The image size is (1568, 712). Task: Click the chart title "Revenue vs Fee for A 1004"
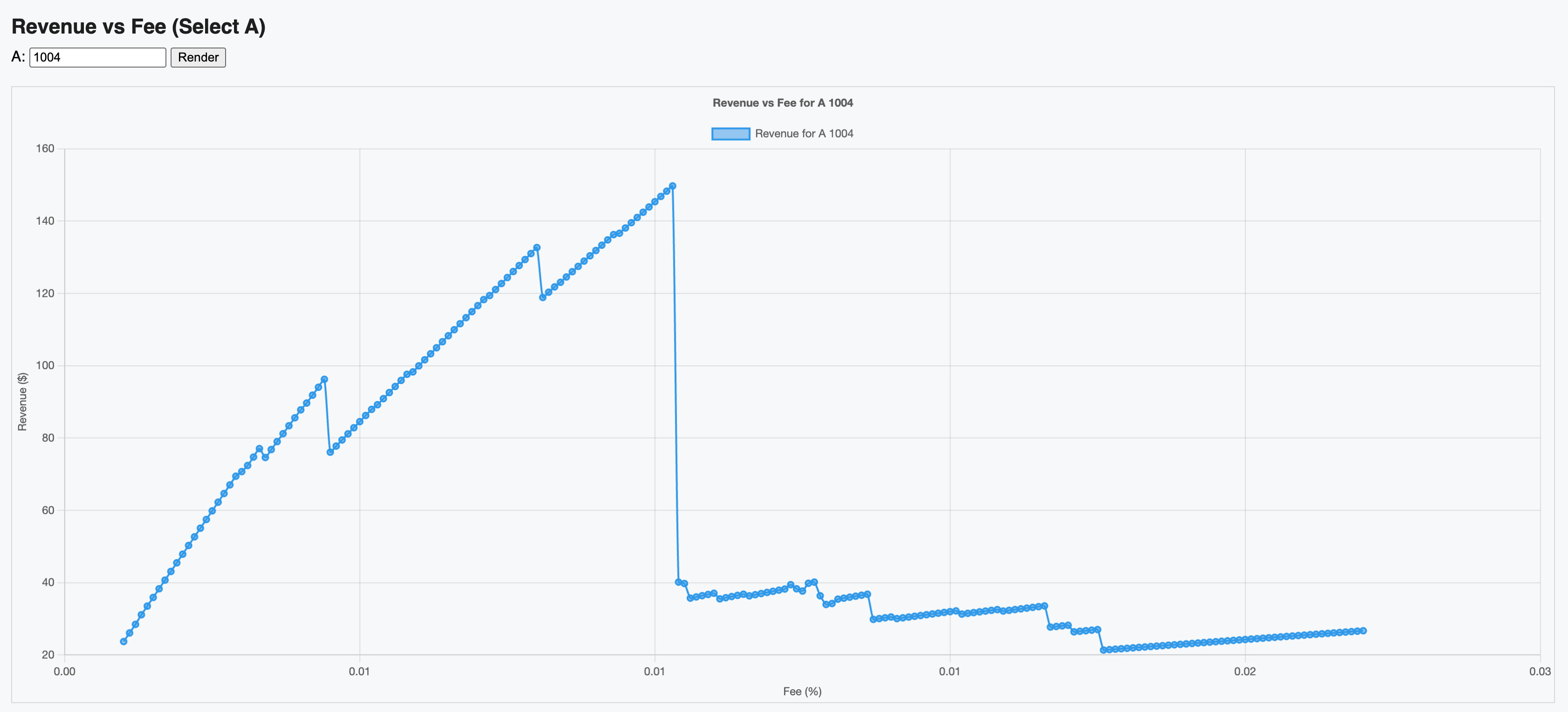point(783,103)
